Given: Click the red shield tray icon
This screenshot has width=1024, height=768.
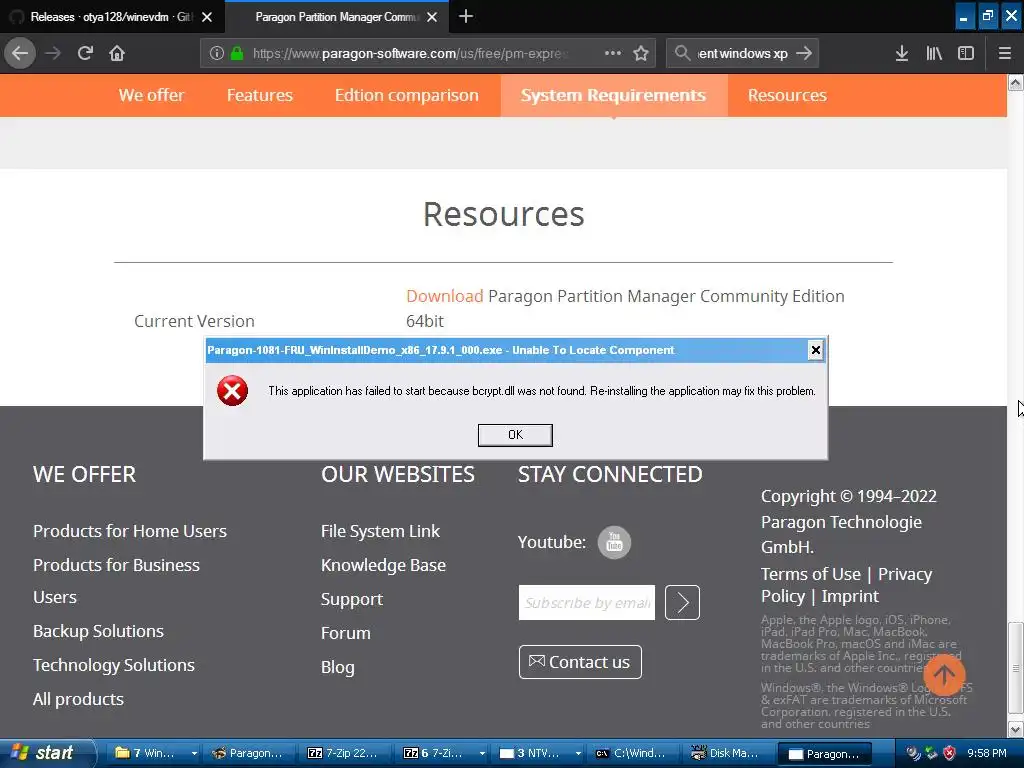Looking at the screenshot, I should 949,753.
